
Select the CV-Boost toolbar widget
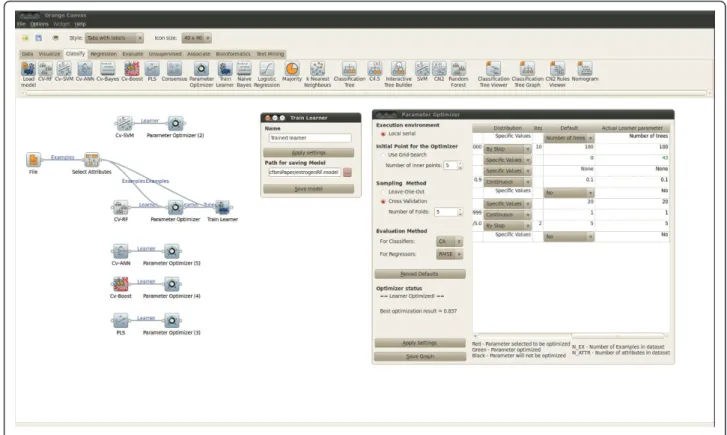(x=132, y=69)
